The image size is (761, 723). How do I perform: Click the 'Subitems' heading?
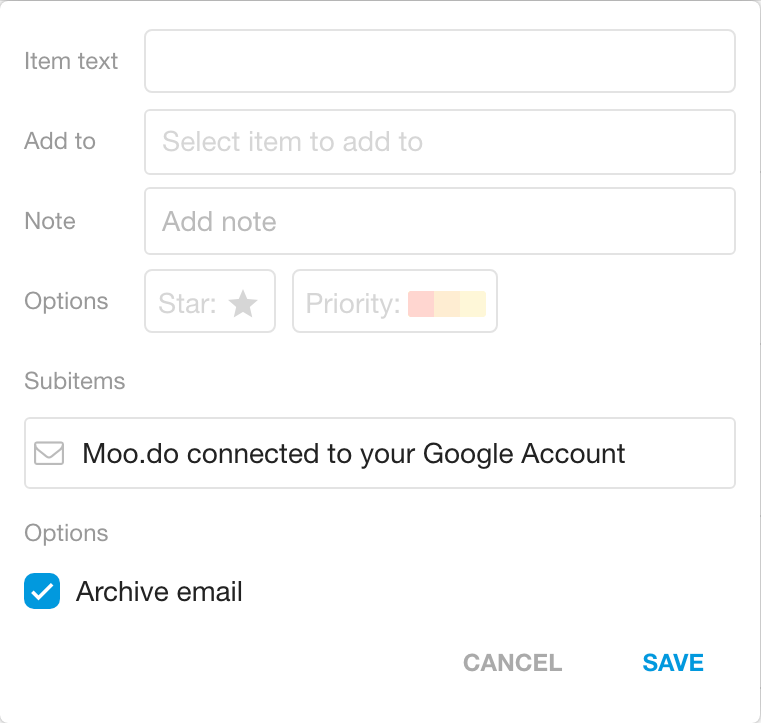(75, 381)
